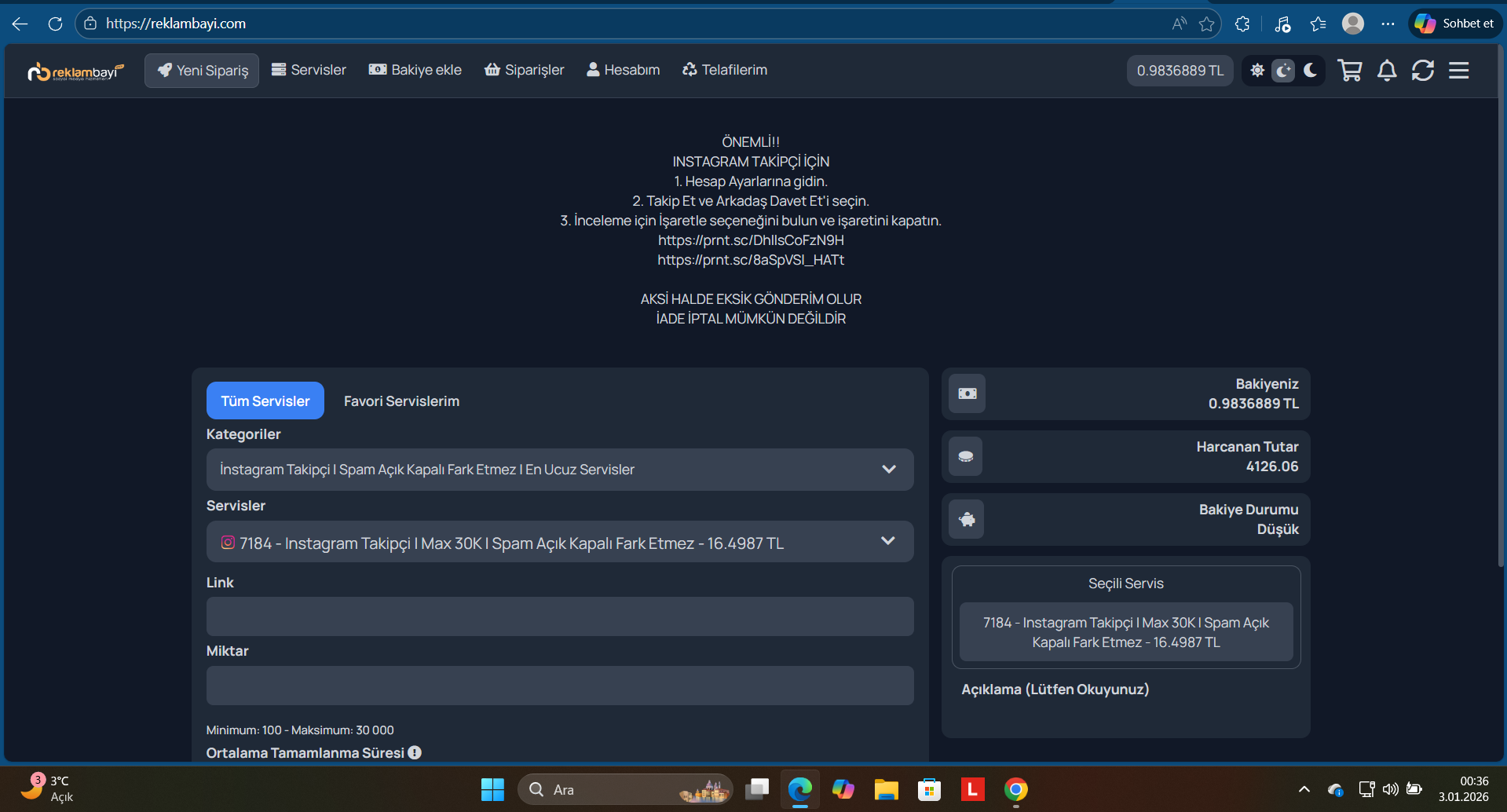Go to Hesabım menu
The image size is (1507, 812).
coord(624,70)
